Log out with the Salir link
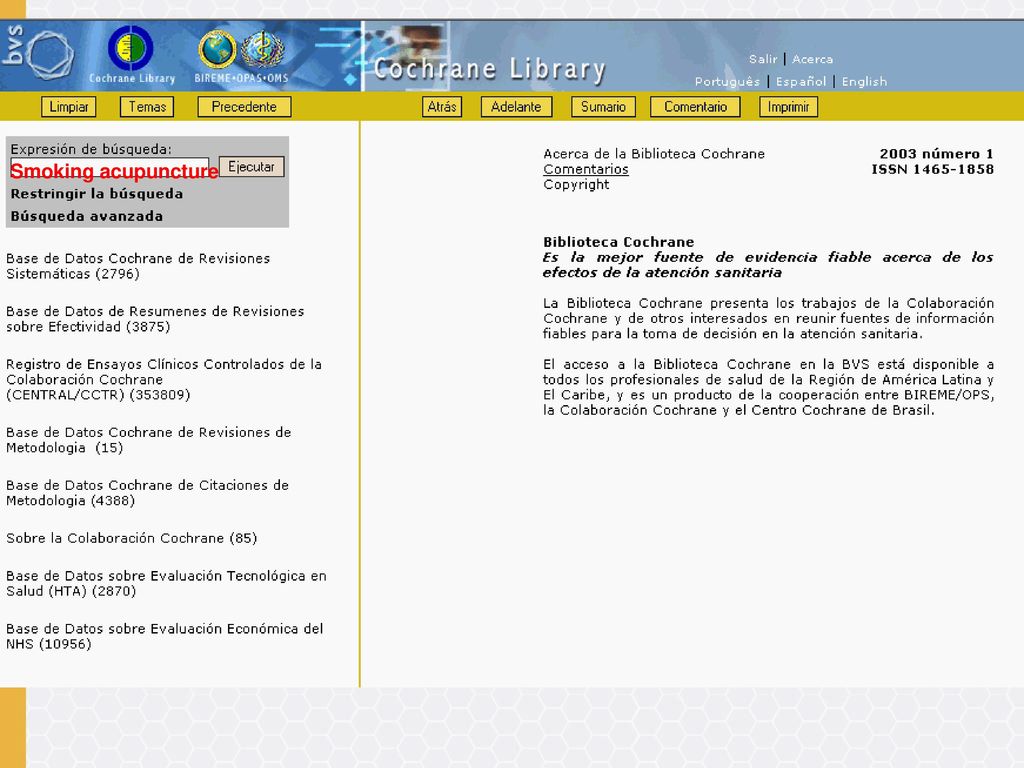Viewport: 1024px width, 768px height. coord(763,59)
